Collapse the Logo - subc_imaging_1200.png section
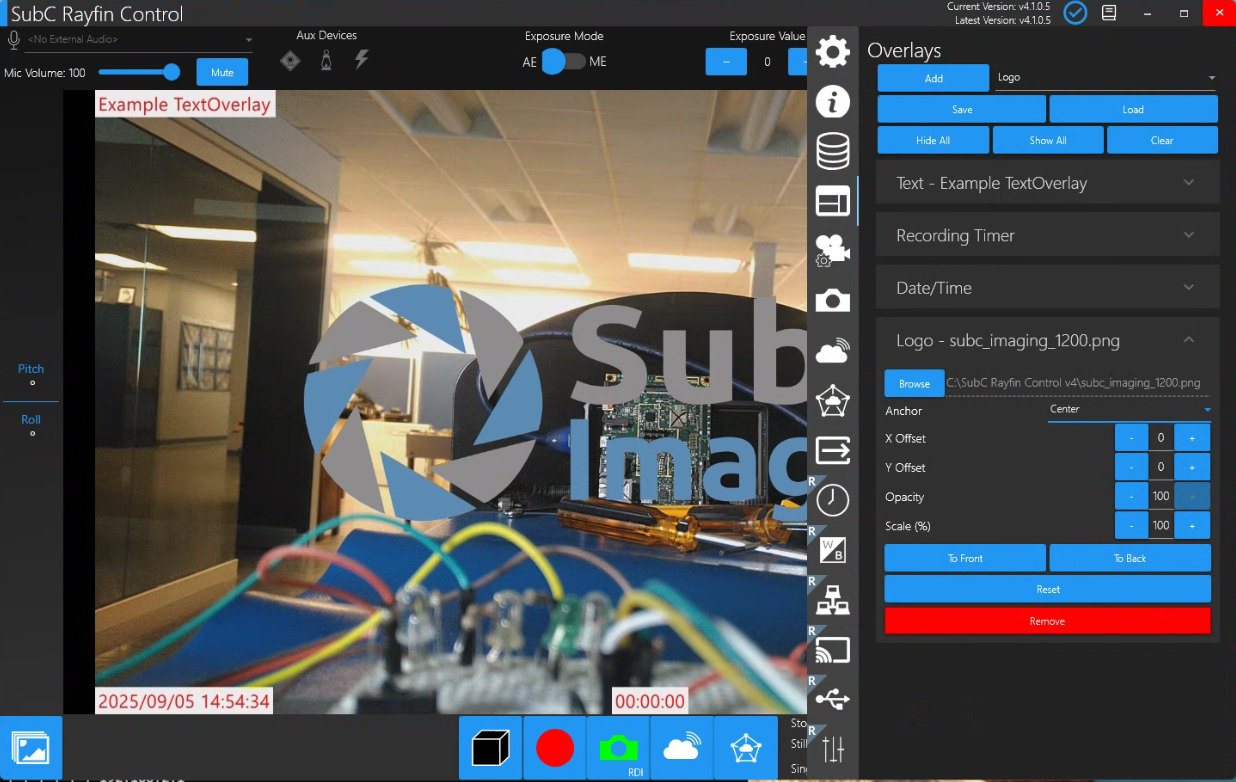The width and height of the screenshot is (1236, 782). click(1188, 340)
